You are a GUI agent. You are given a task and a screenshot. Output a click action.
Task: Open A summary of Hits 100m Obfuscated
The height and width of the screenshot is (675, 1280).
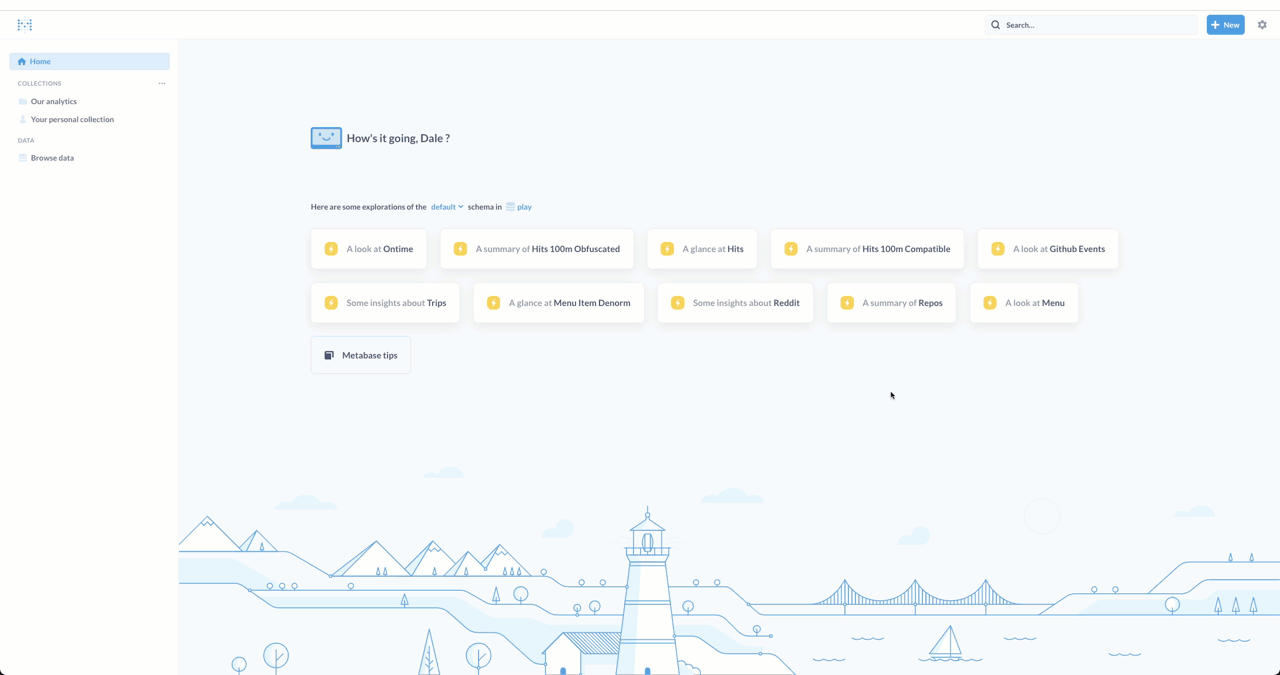point(537,249)
